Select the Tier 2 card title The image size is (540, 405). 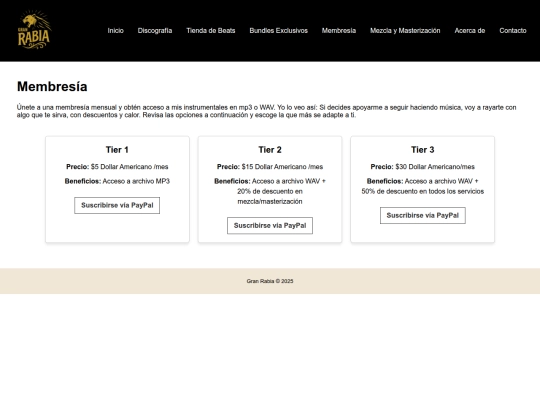coord(270,150)
